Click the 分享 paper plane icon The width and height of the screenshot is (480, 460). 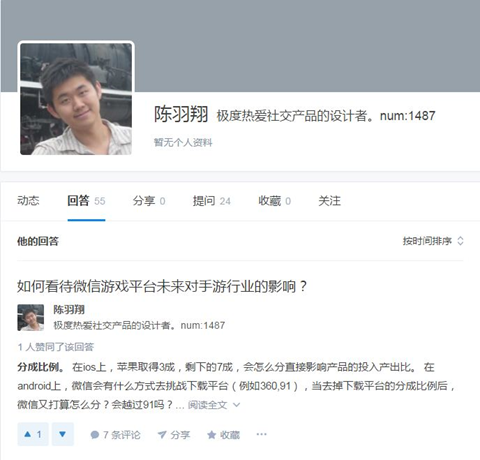(162, 435)
